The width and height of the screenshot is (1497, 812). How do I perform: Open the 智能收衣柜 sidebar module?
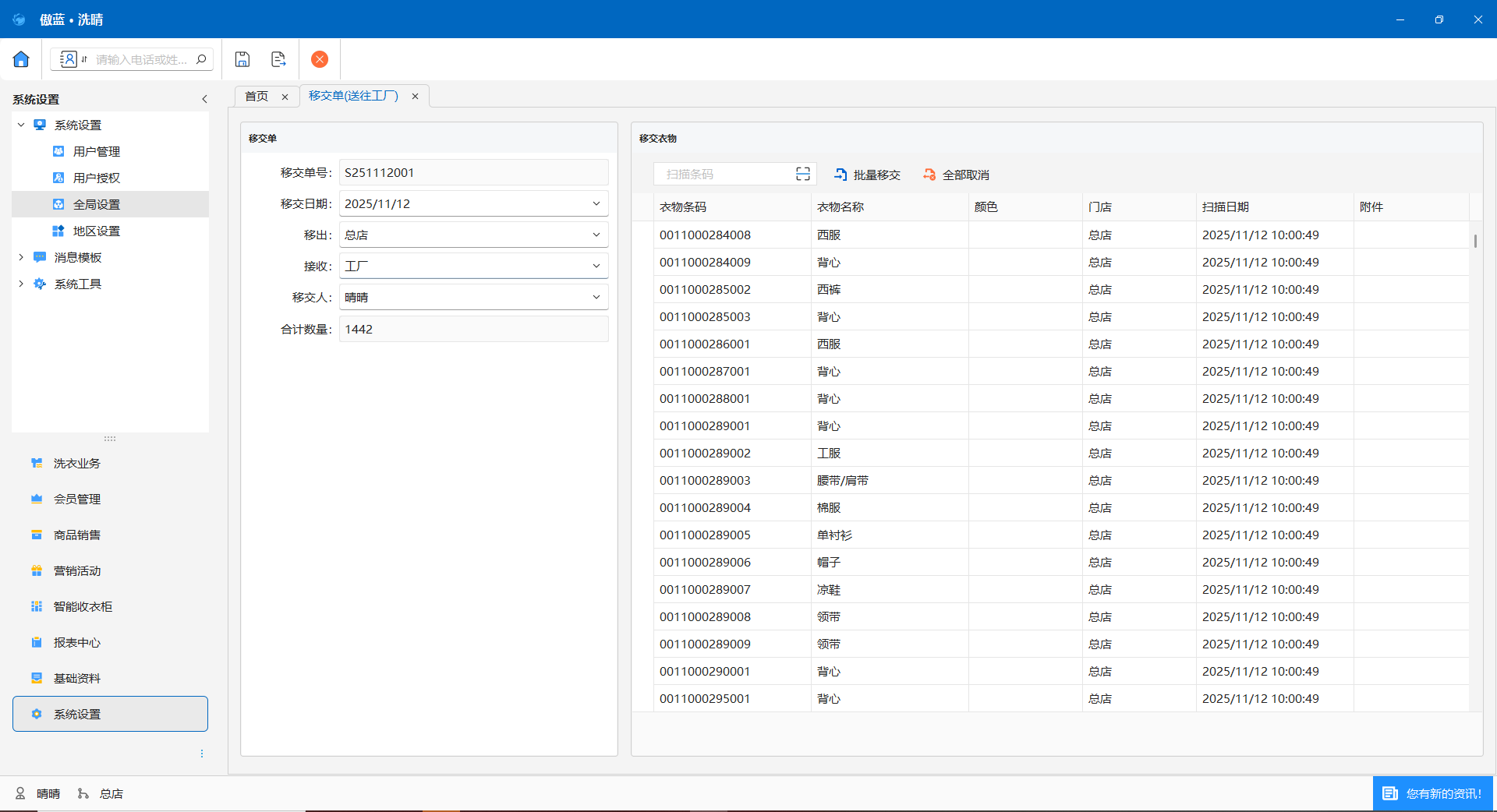[x=82, y=607]
